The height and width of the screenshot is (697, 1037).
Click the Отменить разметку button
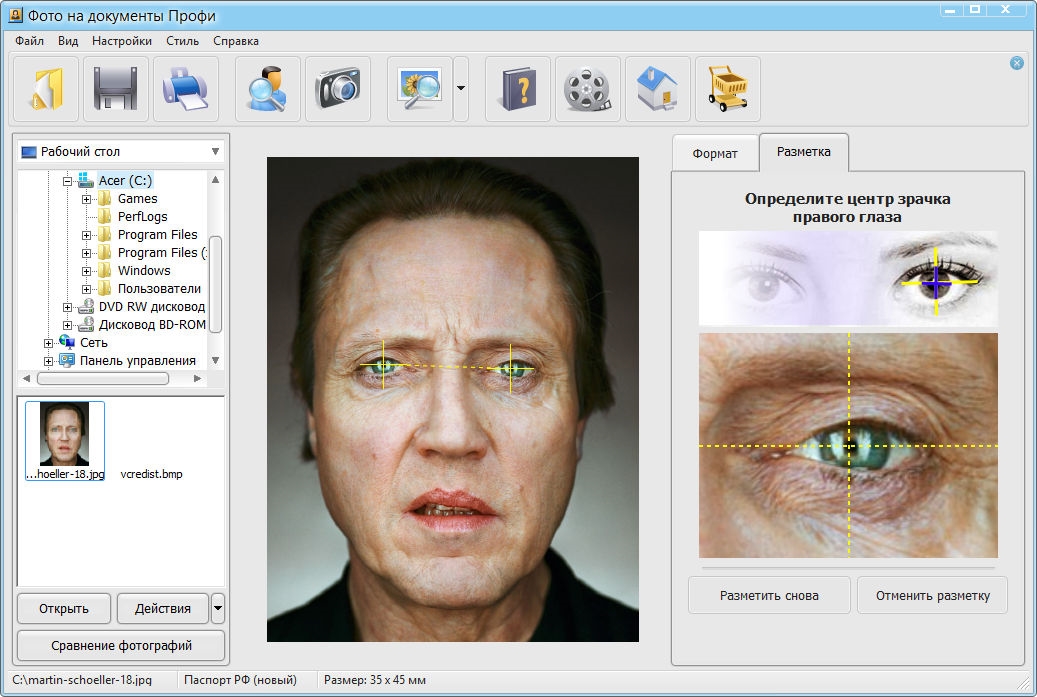(x=932, y=595)
